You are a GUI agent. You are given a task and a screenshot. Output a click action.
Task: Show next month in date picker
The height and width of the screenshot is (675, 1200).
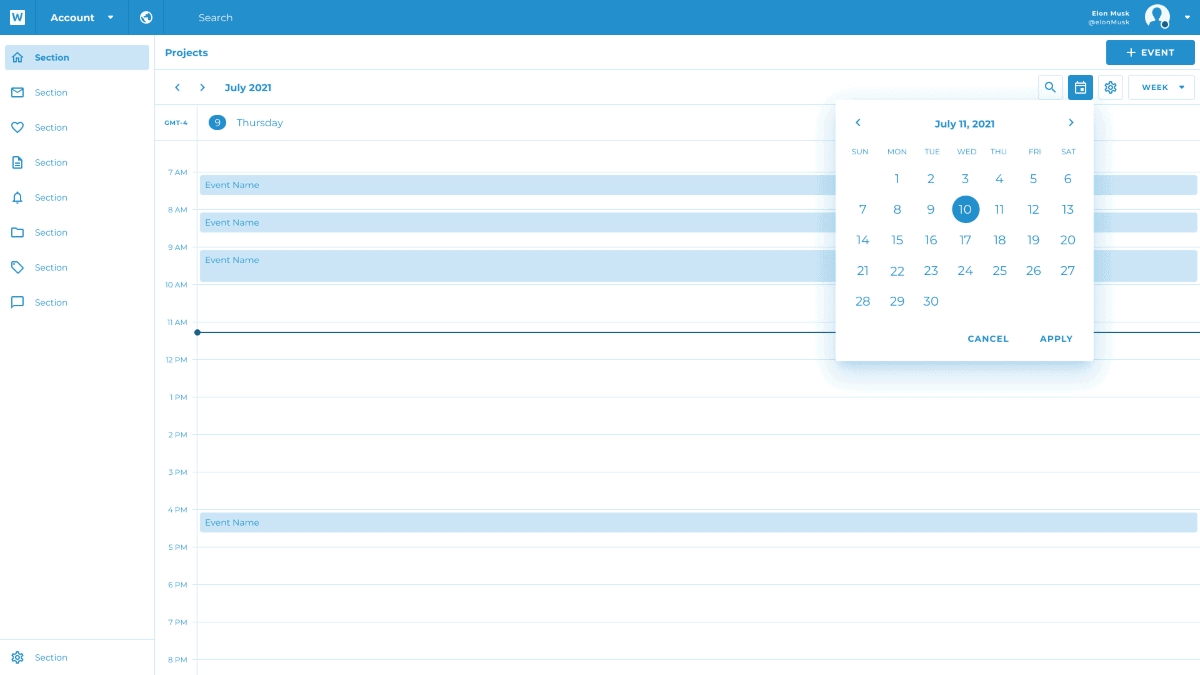point(1071,123)
